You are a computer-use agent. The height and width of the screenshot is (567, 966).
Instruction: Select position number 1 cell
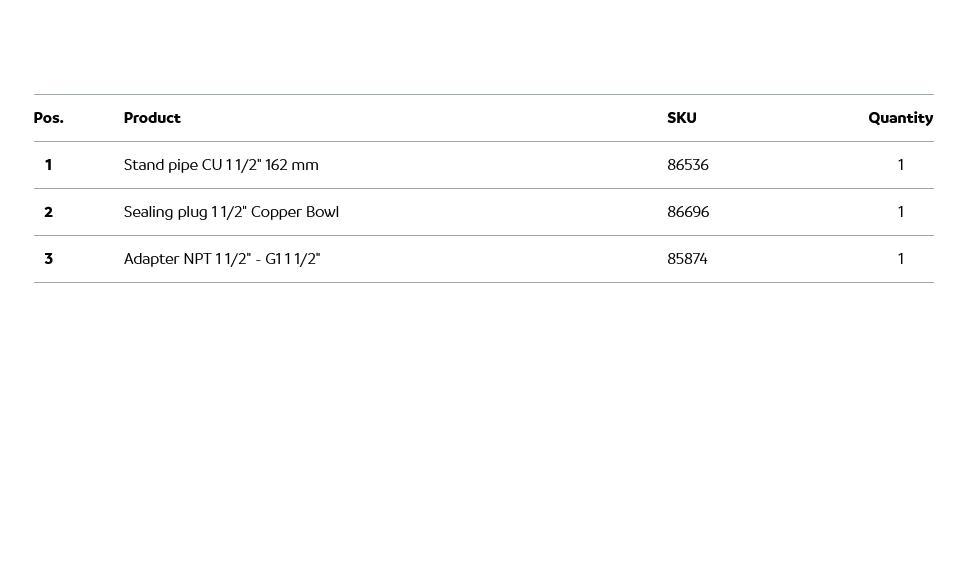tap(48, 165)
